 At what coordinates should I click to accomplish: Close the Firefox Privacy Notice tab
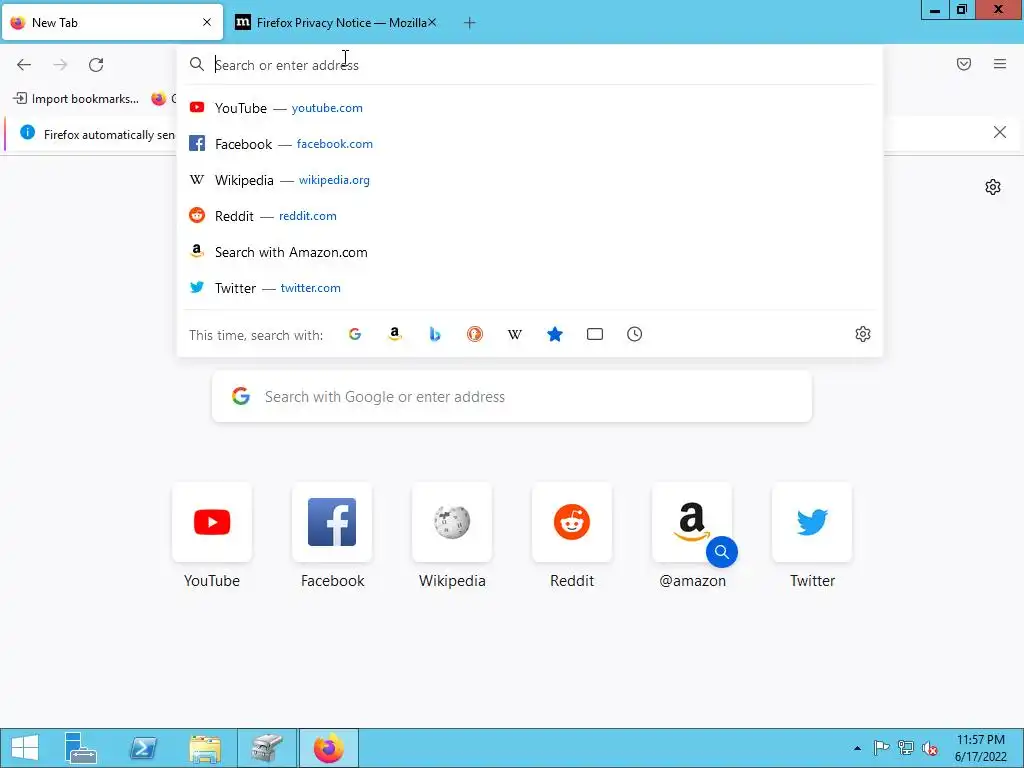432,22
